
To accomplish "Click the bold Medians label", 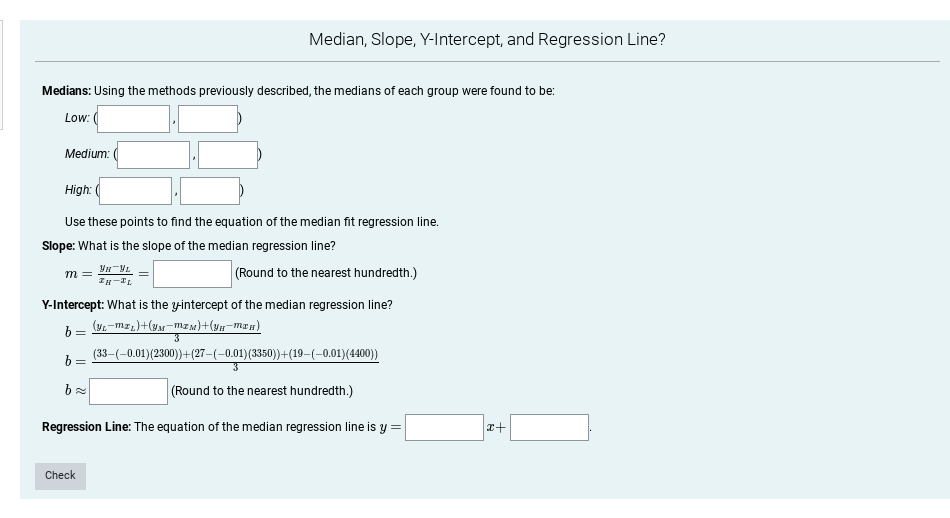I will pos(66,91).
